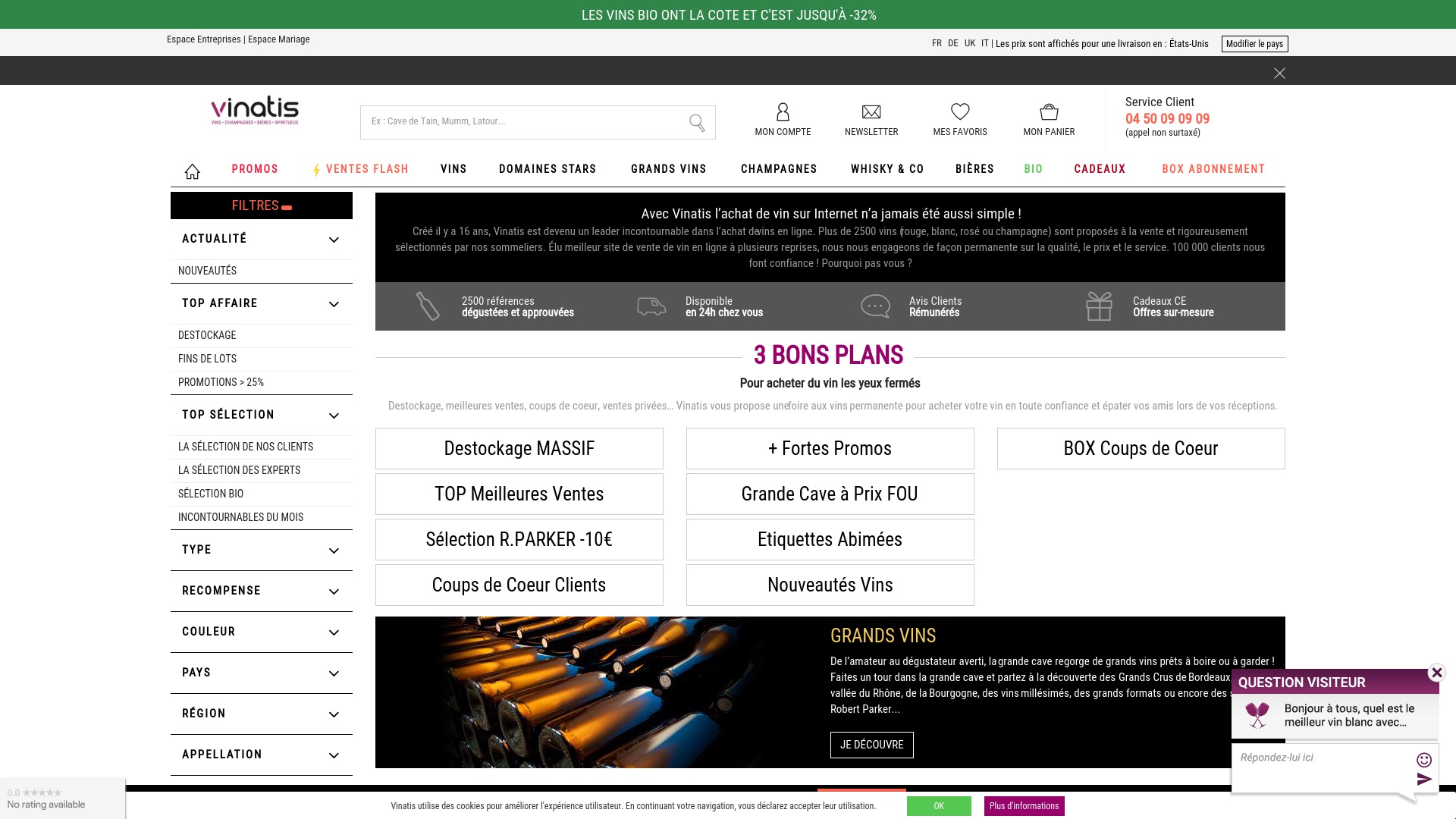
Task: Open the Bio menu
Action: [x=1034, y=169]
